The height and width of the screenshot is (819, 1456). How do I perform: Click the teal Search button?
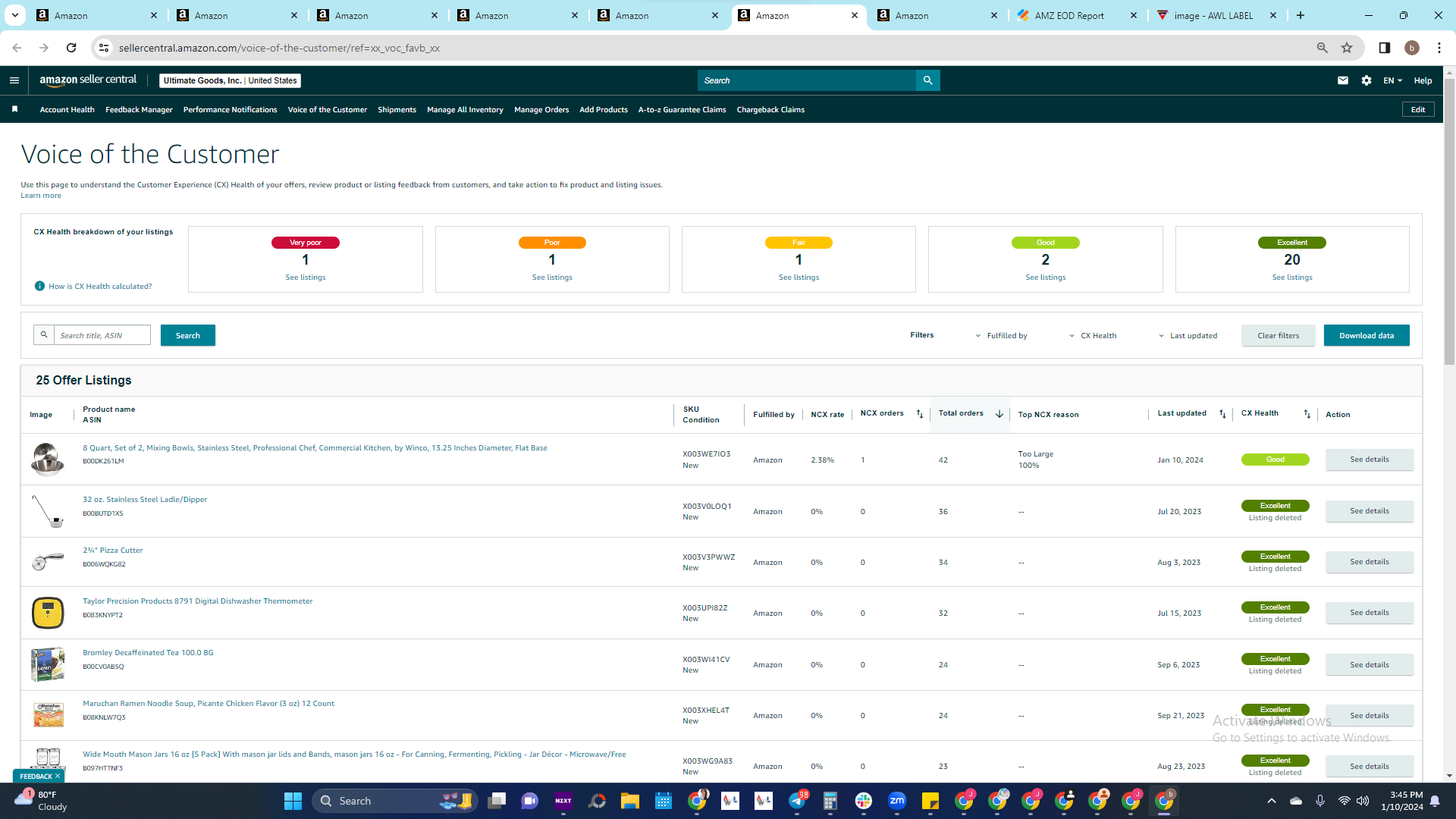188,336
